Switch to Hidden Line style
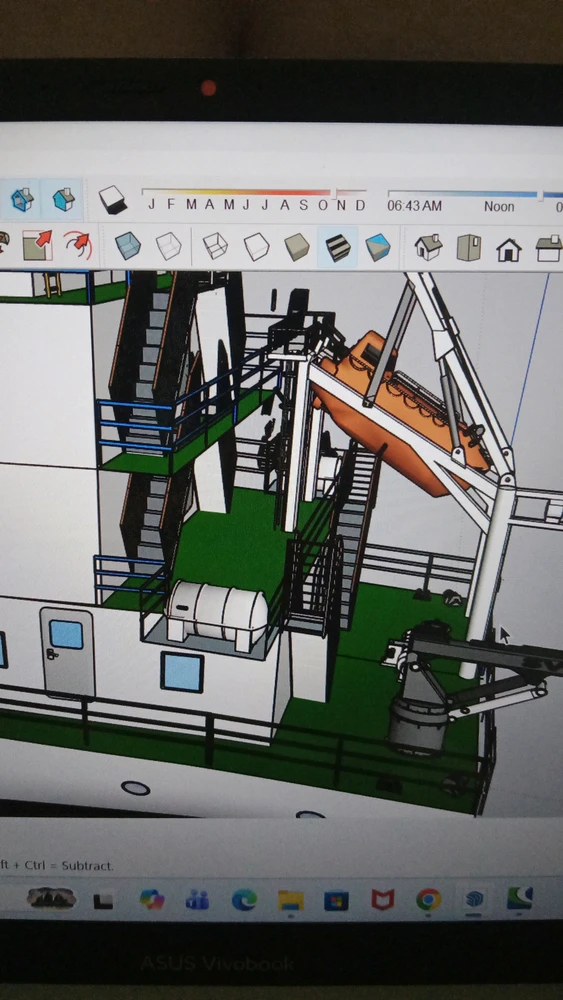 256,246
